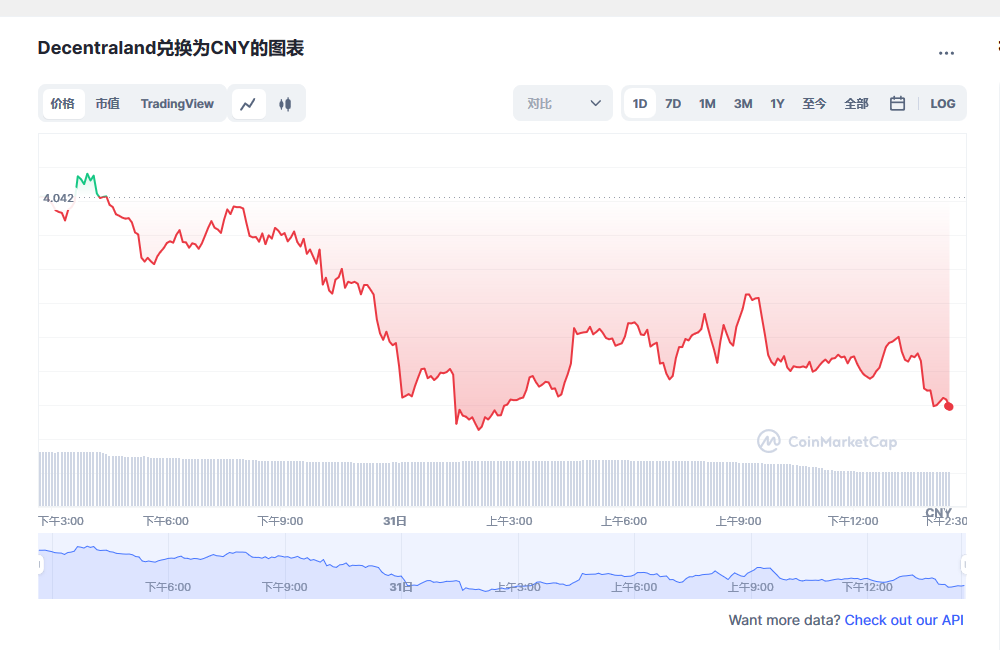Open the chart options ellipsis menu
Image resolution: width=1000 pixels, height=650 pixels.
click(x=946, y=52)
